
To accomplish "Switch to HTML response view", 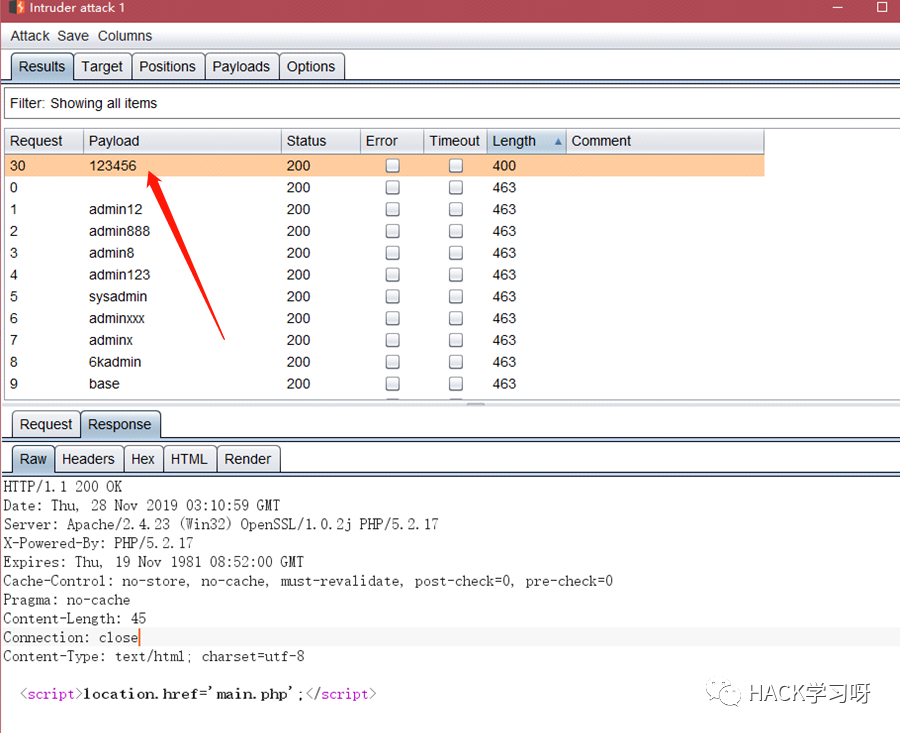I will [x=189, y=459].
